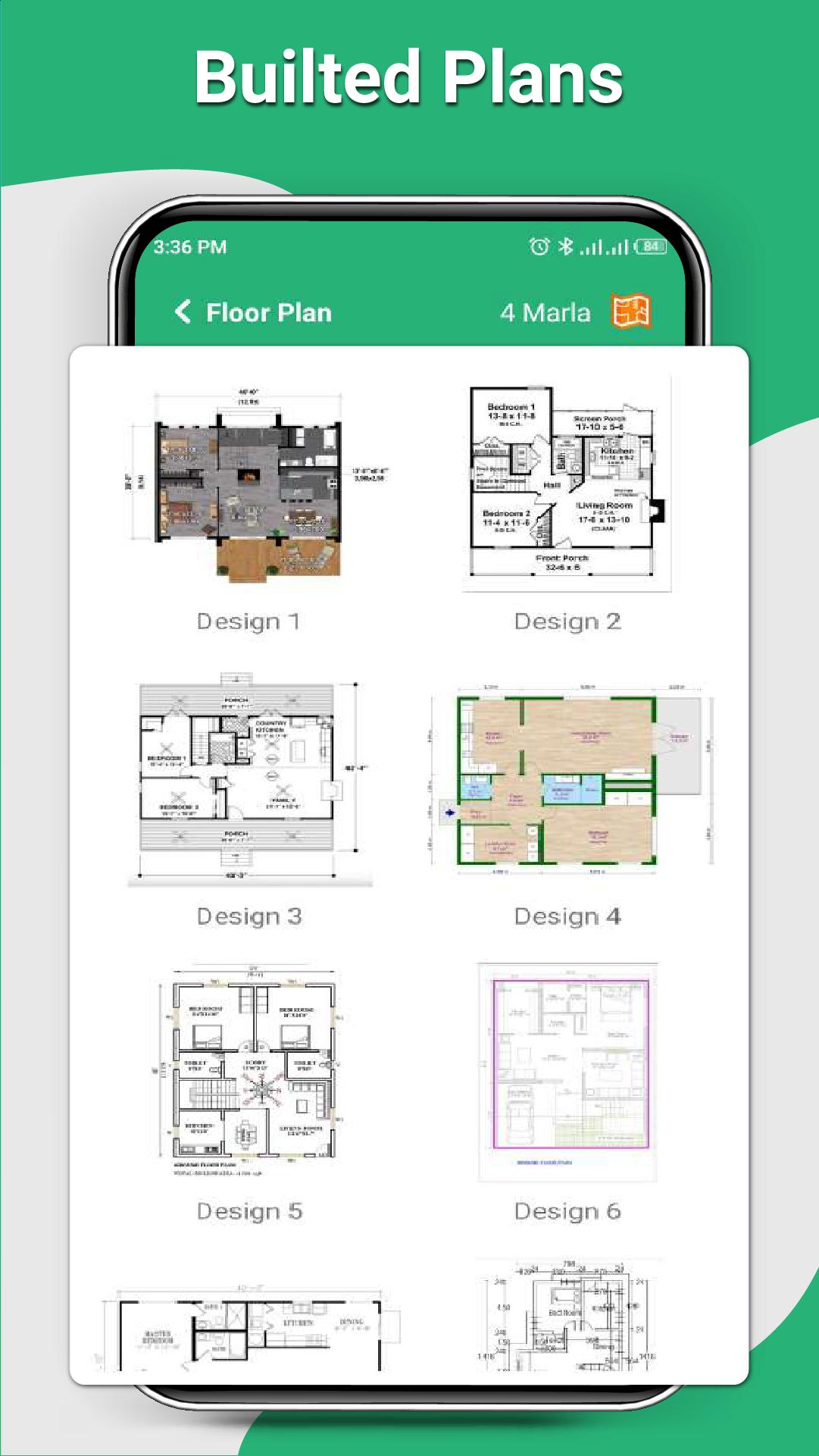This screenshot has width=819, height=1456.
Task: Tap the battery indicator icon
Action: tap(650, 246)
